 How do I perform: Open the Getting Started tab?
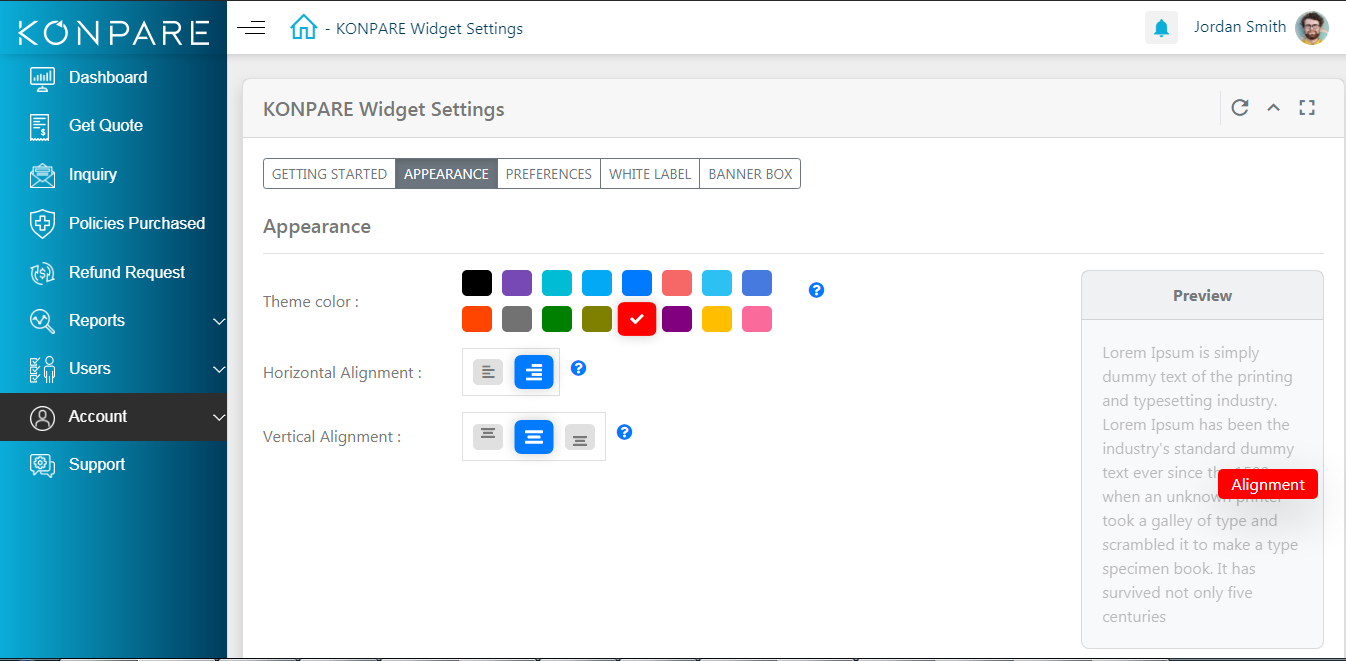329,173
